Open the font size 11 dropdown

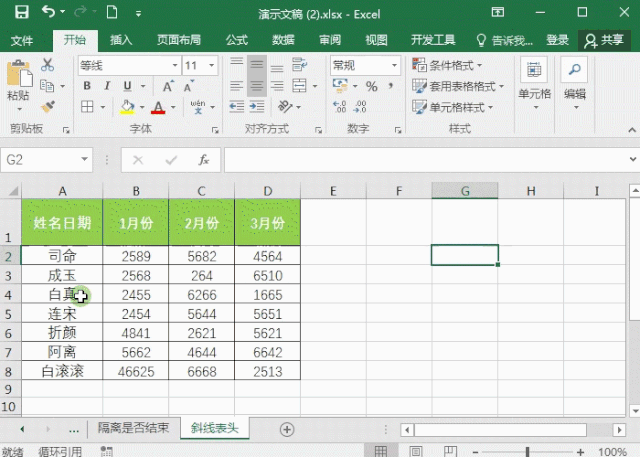pos(211,65)
